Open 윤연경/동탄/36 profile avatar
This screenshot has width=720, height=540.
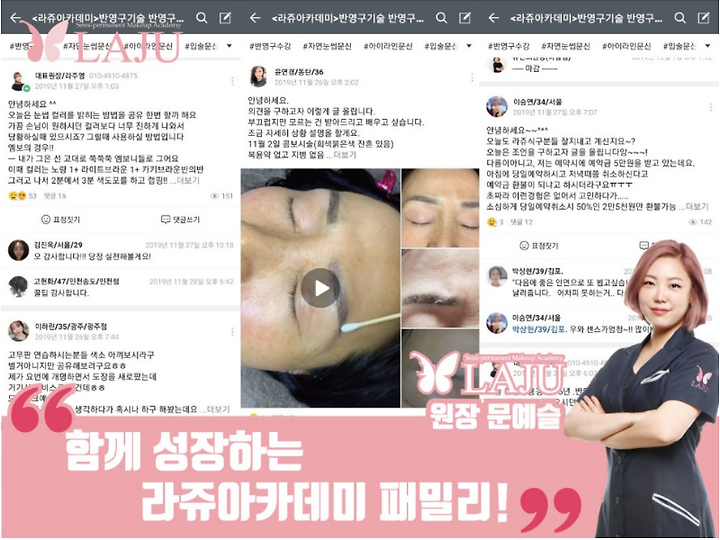[x=259, y=77]
